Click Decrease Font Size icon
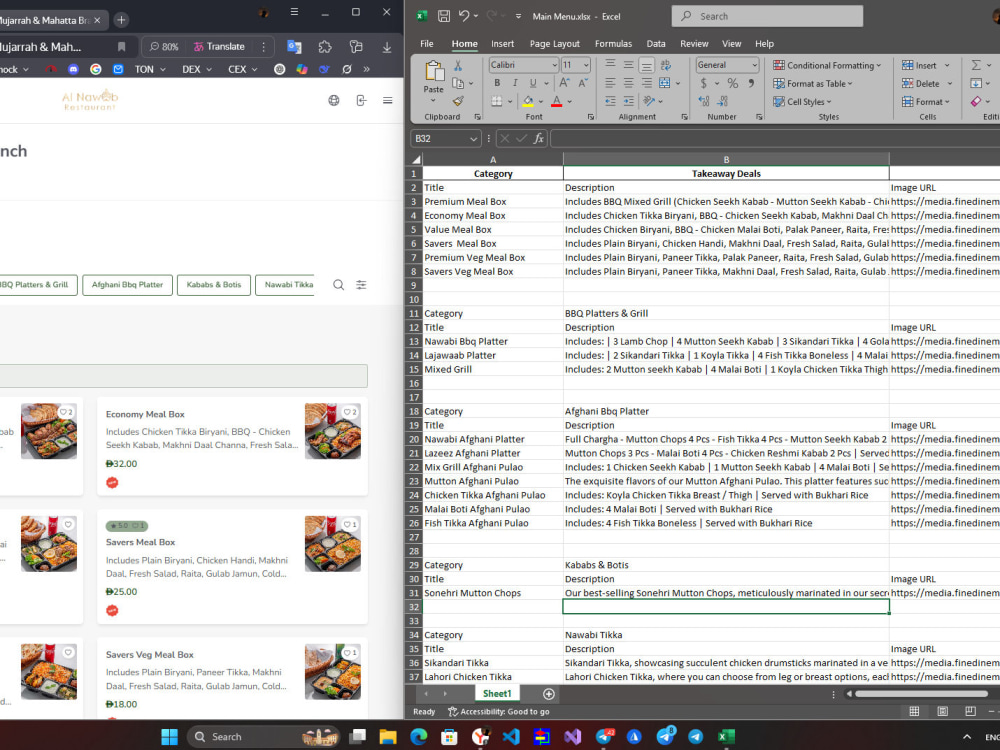Screen dimensions: 1000x750 tap(583, 83)
